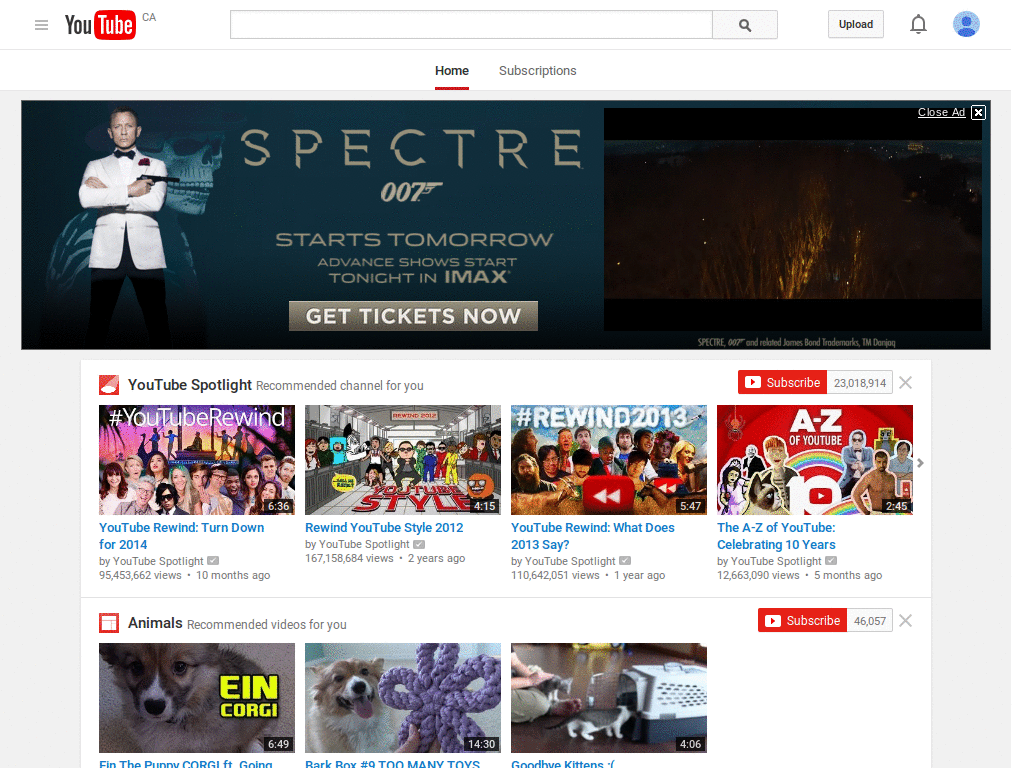Click the Animals channel icon
Image resolution: width=1024 pixels, height=768 pixels.
(109, 623)
